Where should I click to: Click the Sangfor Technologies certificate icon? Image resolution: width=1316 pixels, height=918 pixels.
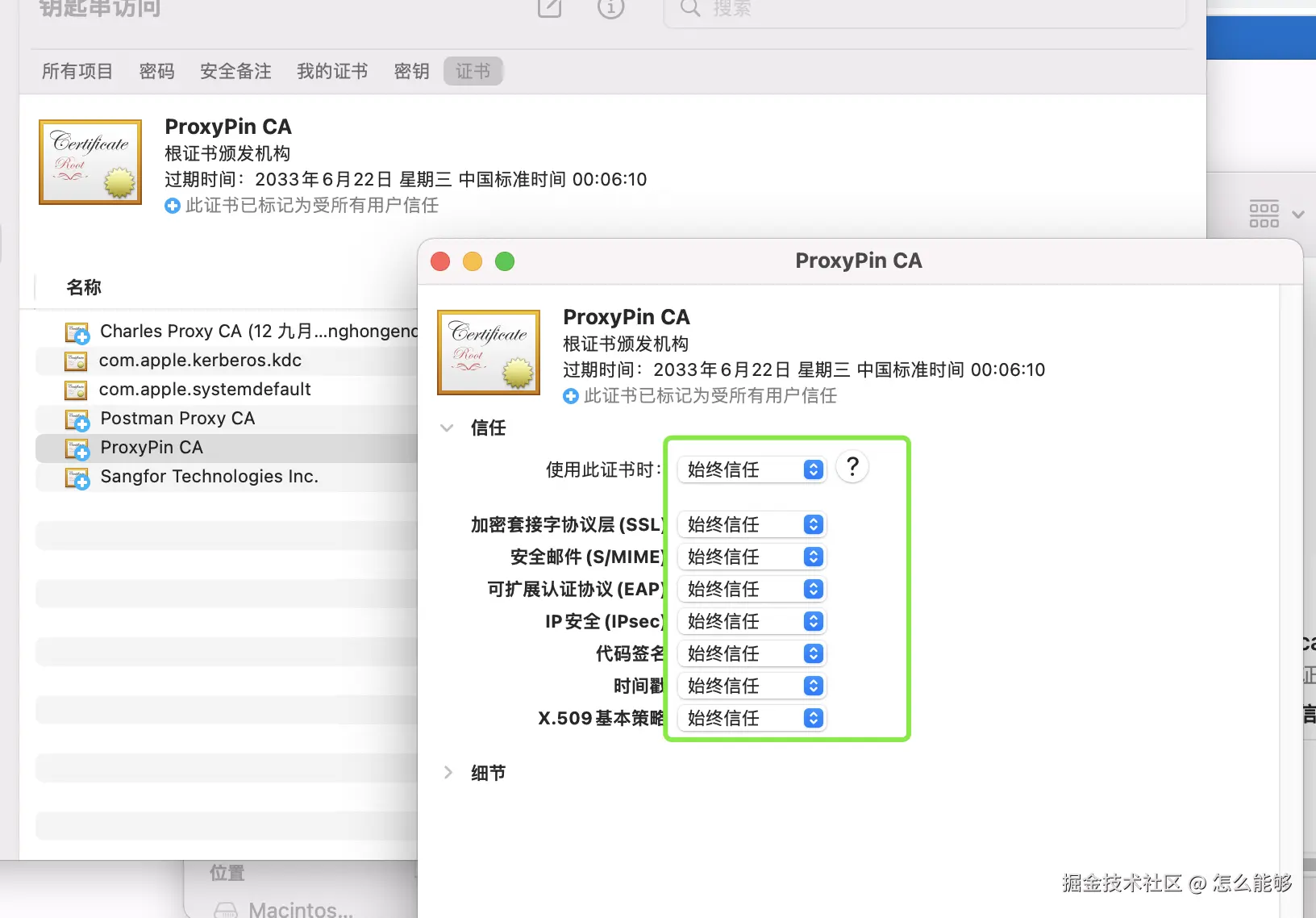(77, 478)
